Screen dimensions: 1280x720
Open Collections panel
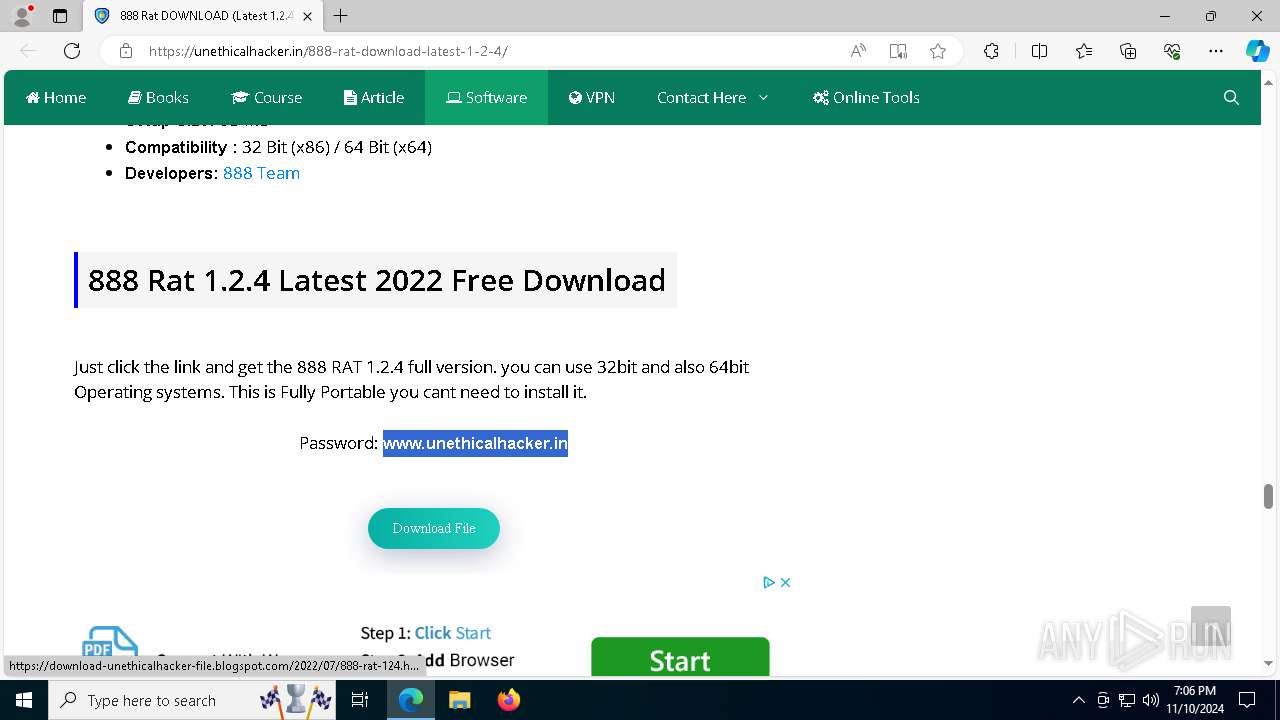pos(1128,51)
